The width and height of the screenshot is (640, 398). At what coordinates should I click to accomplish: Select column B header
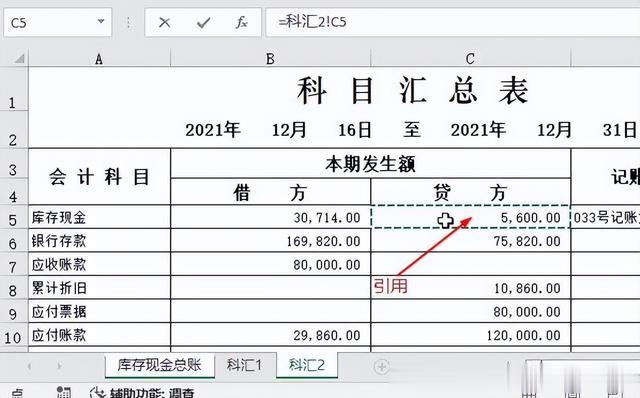pyautogui.click(x=270, y=59)
